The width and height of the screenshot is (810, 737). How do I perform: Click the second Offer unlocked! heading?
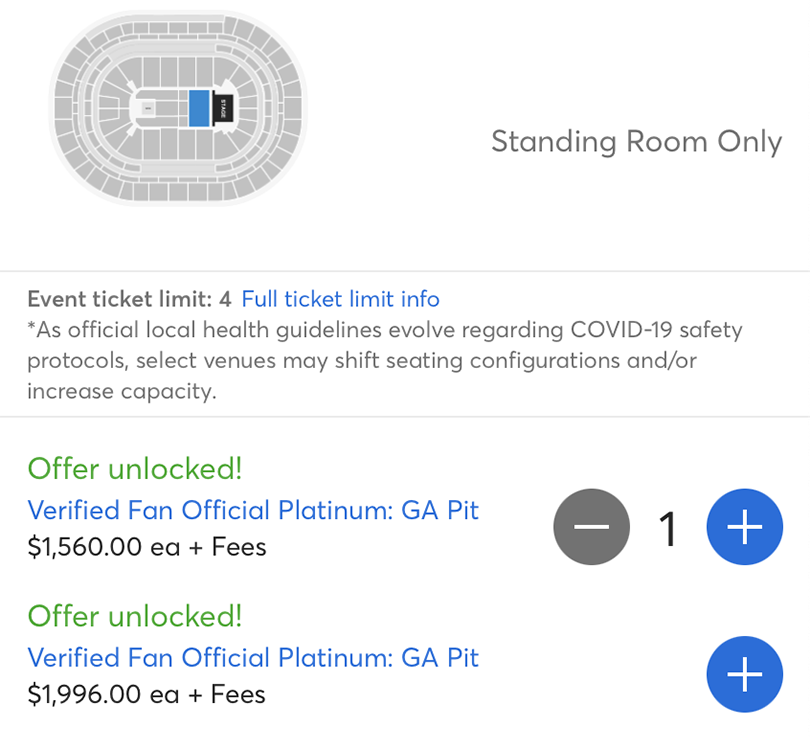click(x=135, y=616)
